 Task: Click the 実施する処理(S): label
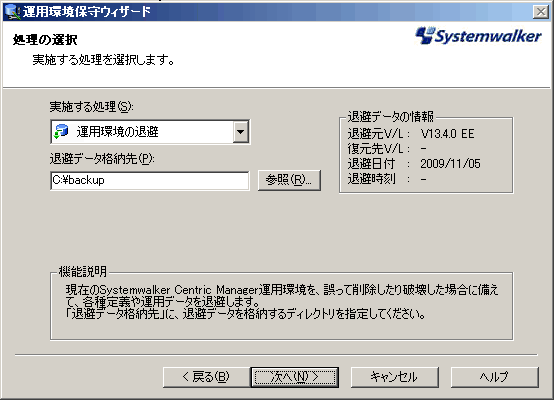click(91, 106)
